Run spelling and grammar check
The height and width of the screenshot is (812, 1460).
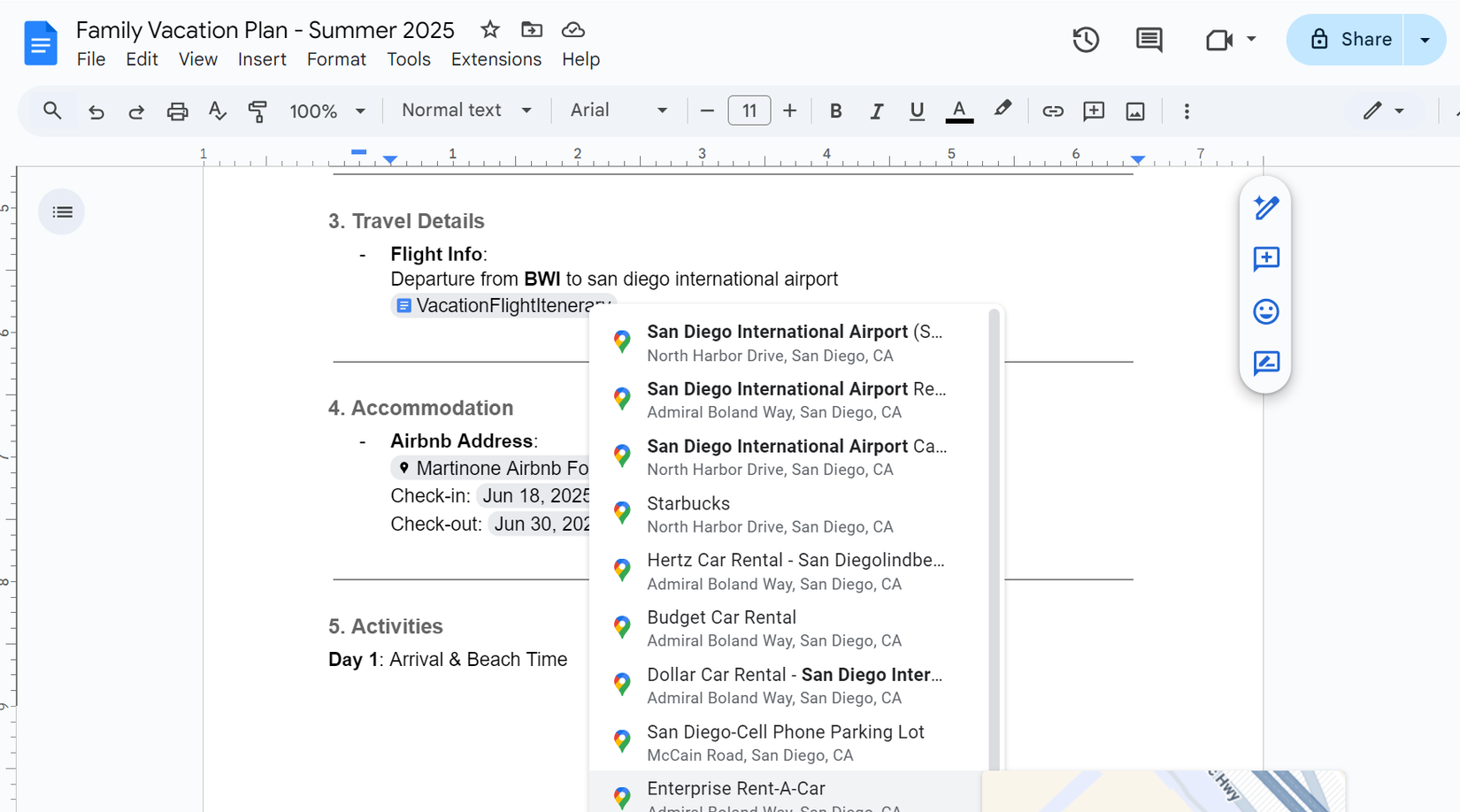[217, 111]
